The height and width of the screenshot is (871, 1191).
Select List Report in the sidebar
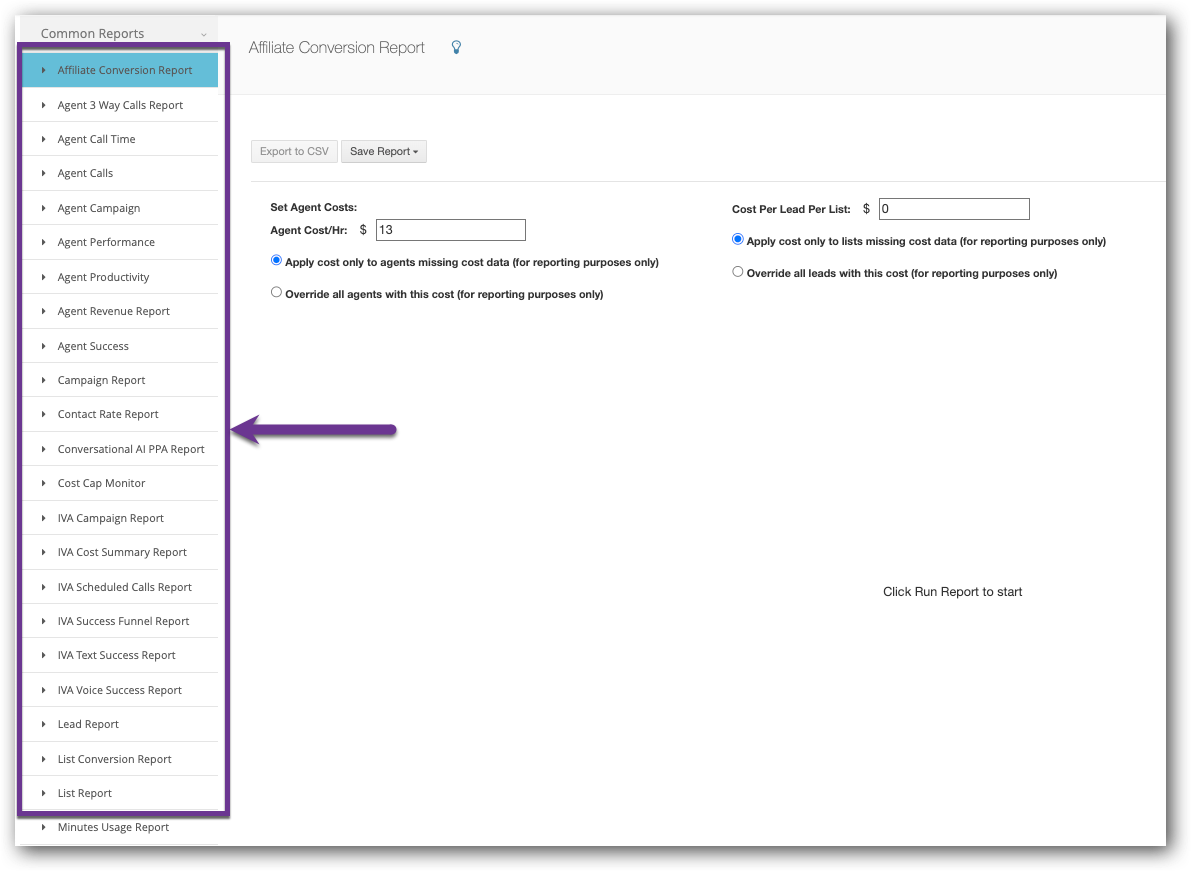tap(120, 794)
